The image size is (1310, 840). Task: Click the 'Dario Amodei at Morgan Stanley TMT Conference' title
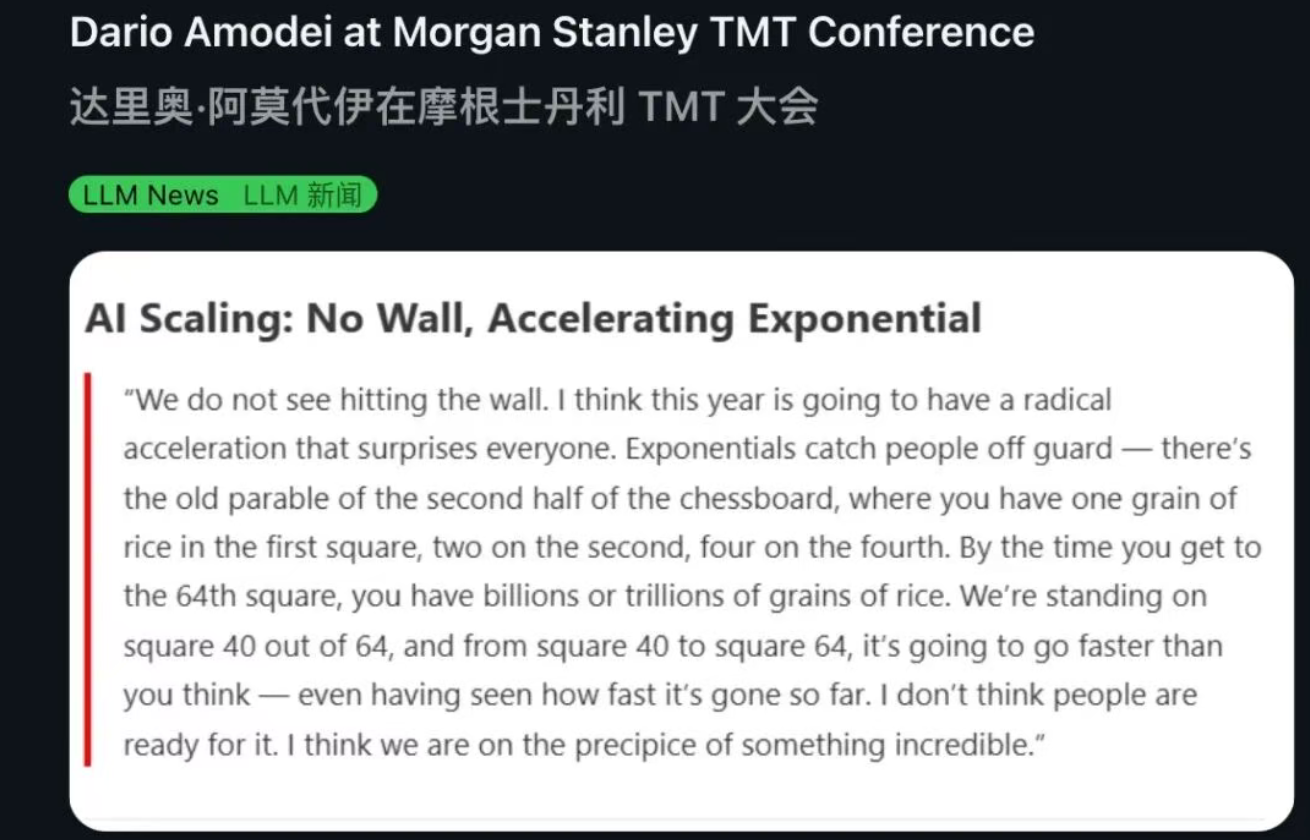pos(552,32)
